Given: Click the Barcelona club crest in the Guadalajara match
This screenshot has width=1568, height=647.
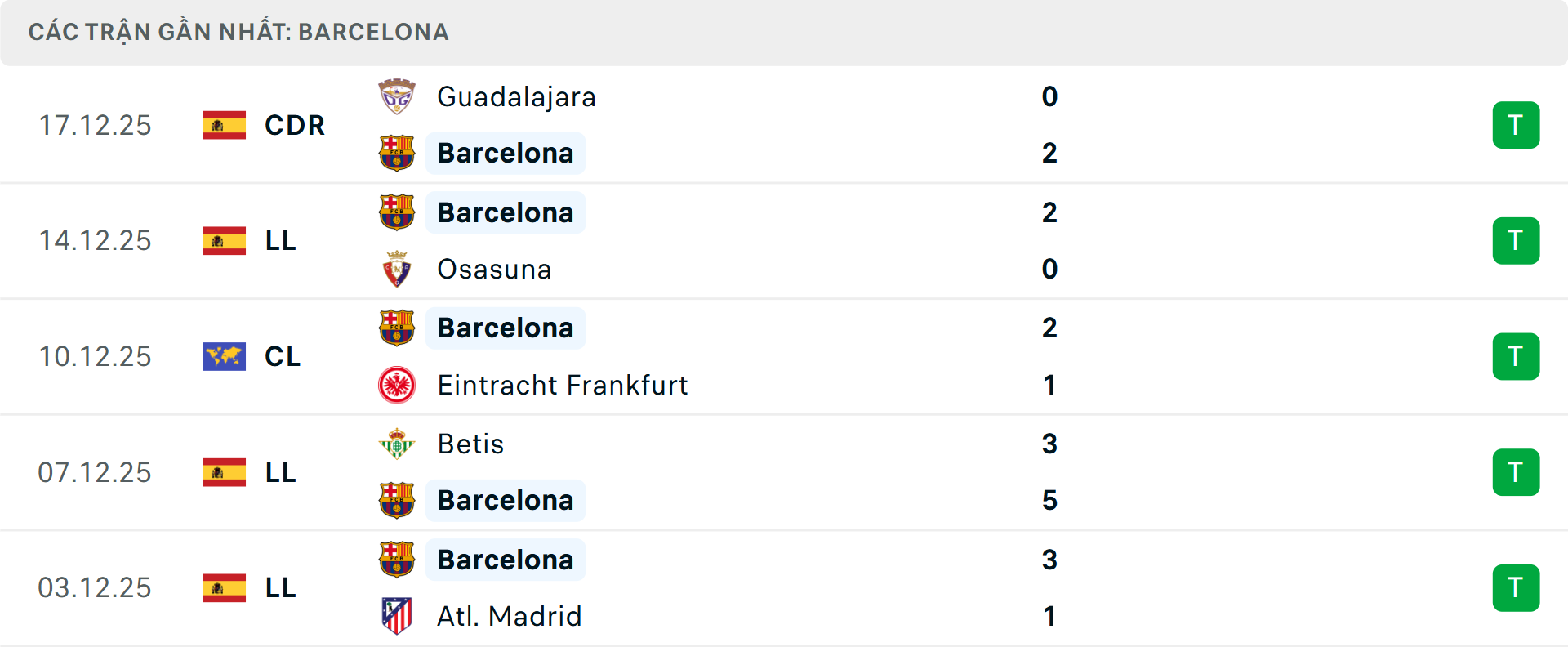Looking at the screenshot, I should (398, 153).
